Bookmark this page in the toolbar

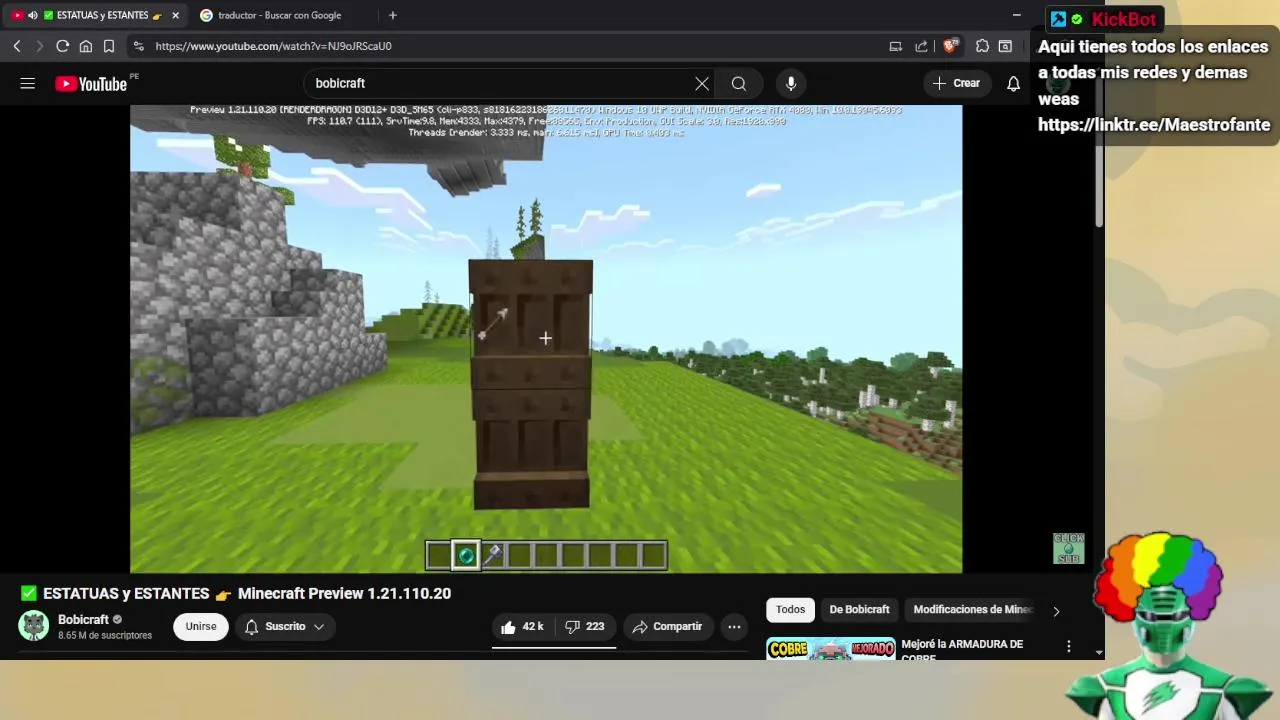point(109,46)
